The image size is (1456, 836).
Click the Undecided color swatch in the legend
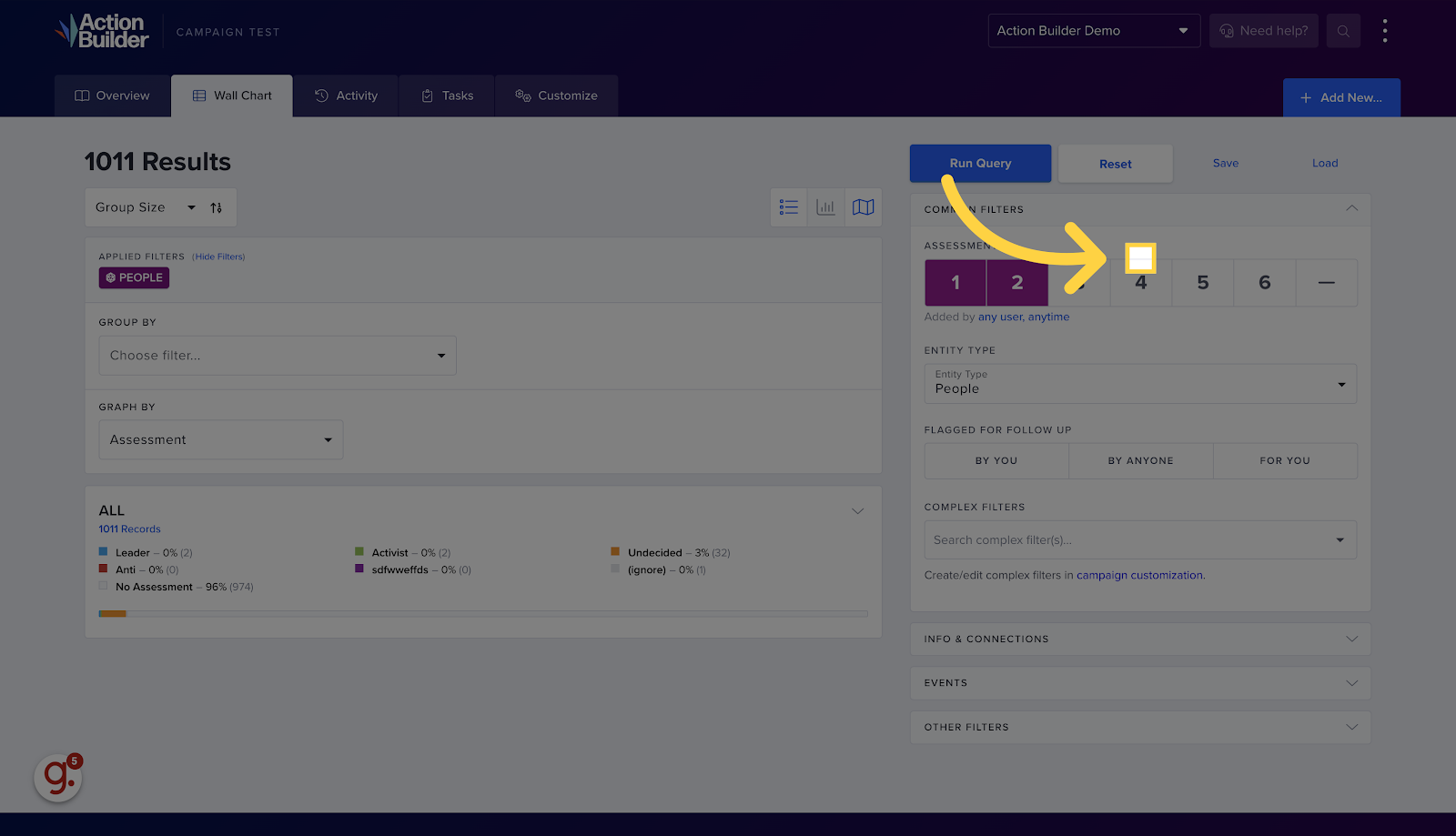click(617, 552)
